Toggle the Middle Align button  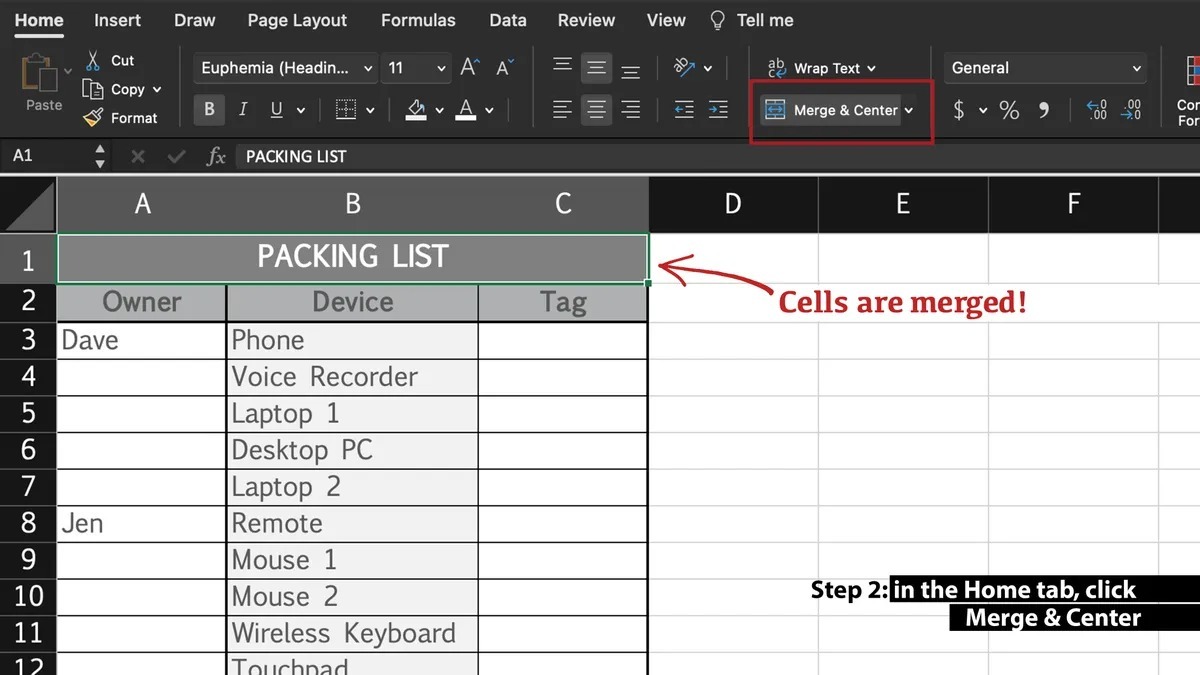(596, 68)
